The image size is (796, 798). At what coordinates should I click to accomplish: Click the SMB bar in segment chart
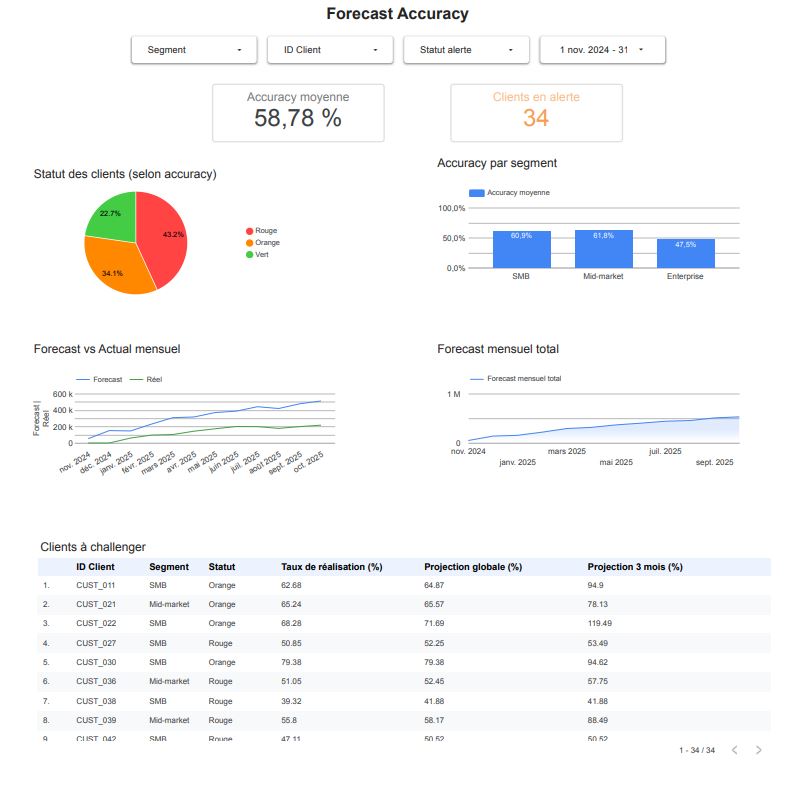point(522,249)
